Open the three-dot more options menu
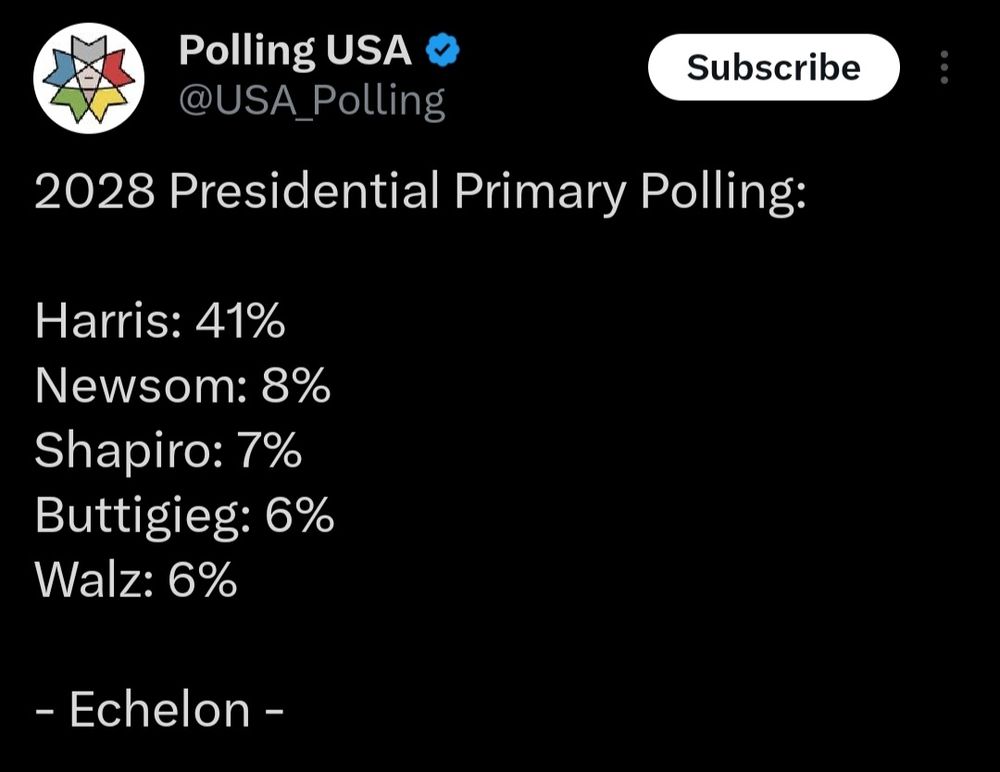 (945, 68)
